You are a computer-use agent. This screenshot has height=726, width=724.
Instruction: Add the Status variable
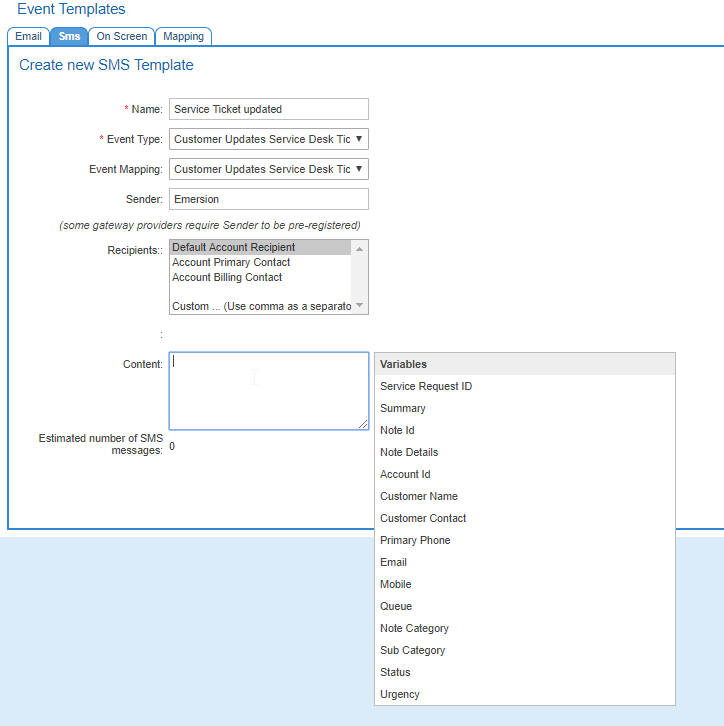395,672
